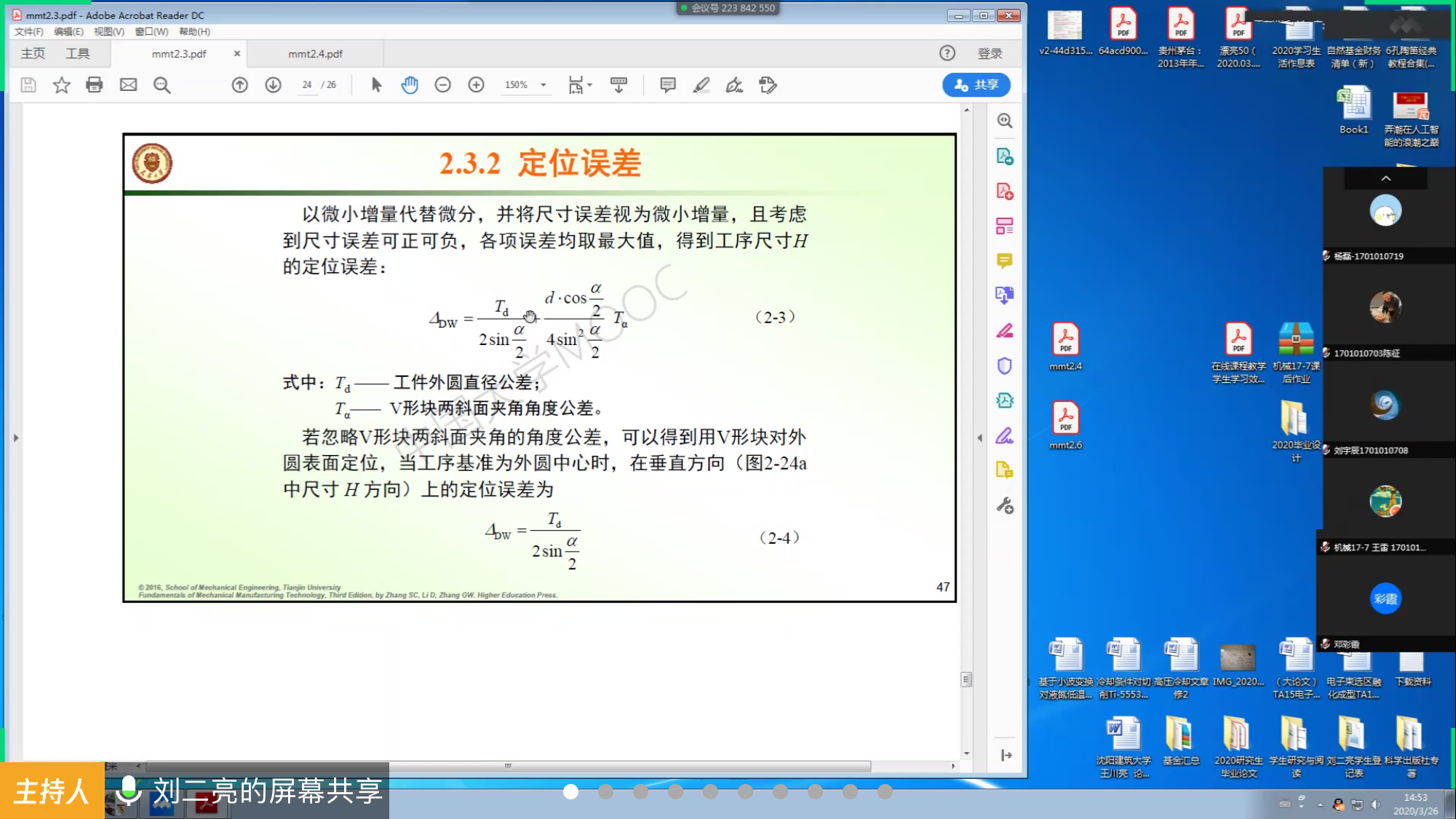Click the page number input field
The height and width of the screenshot is (819, 1456).
coord(307,85)
